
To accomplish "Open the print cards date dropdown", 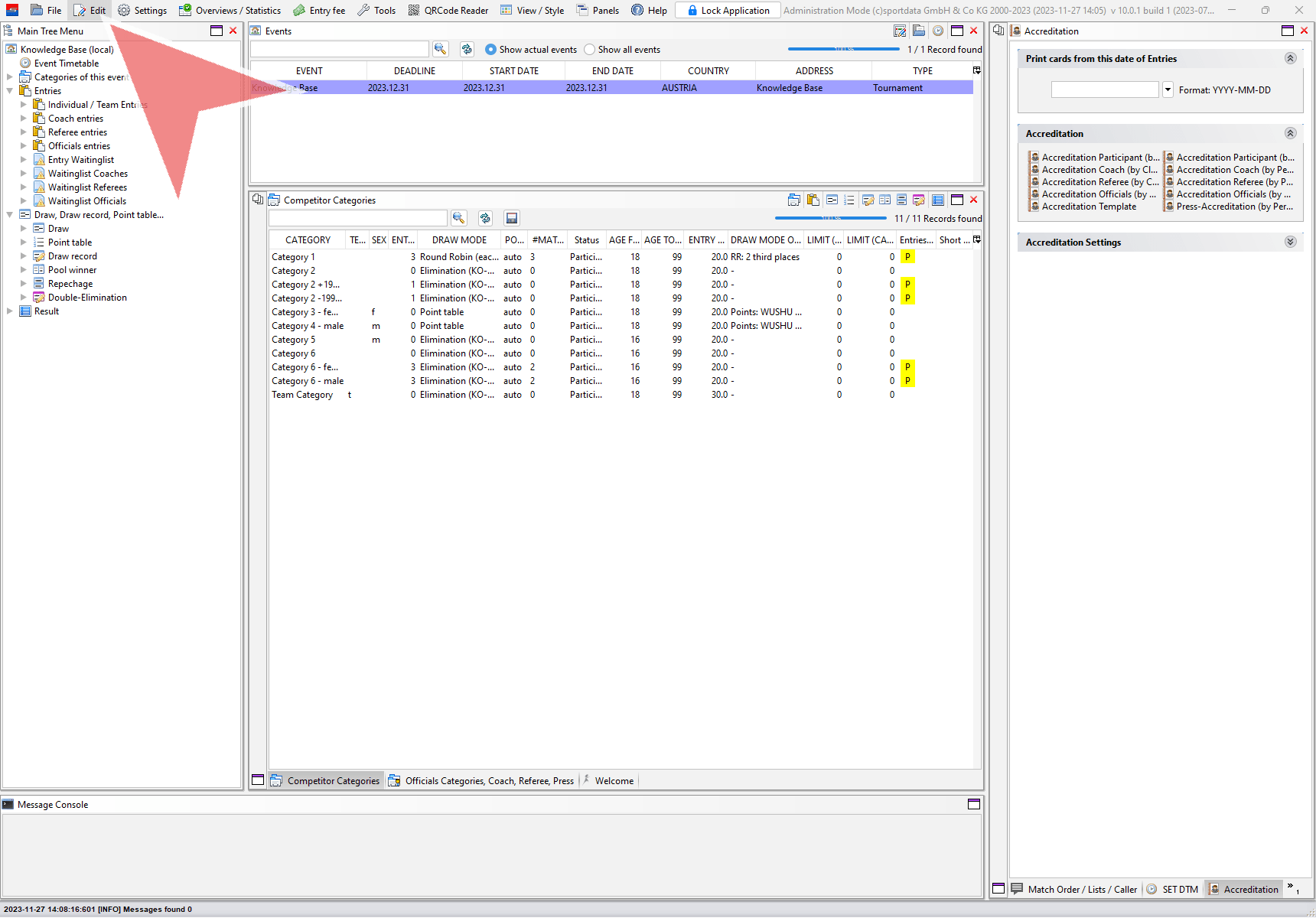I will [x=1168, y=90].
